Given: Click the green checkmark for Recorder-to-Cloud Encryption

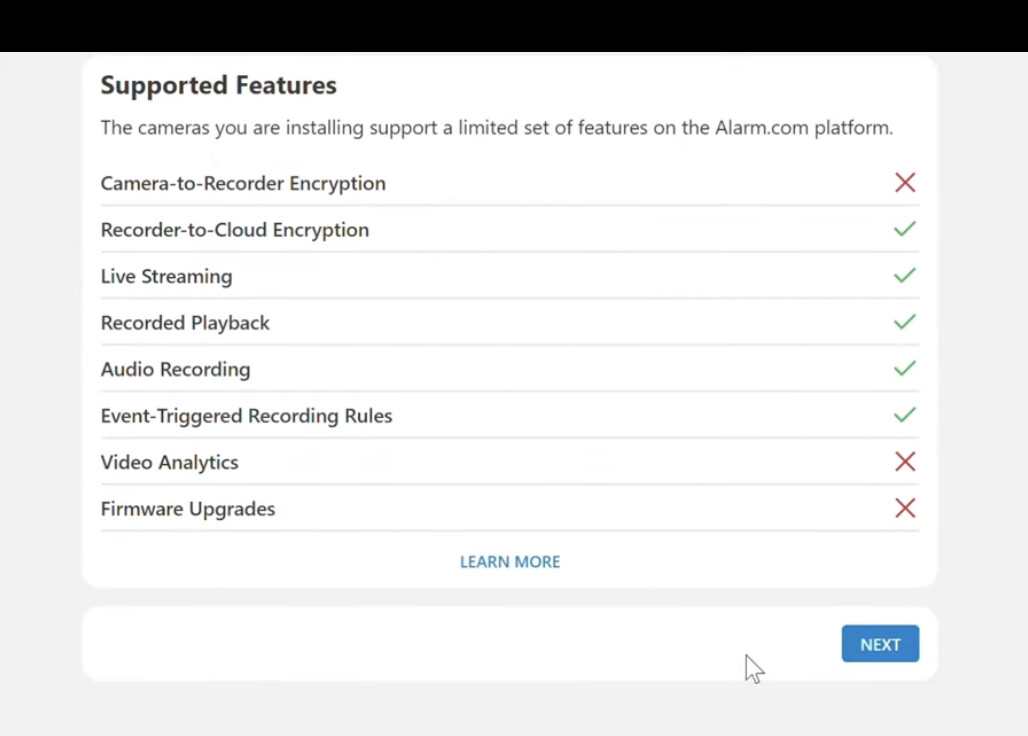Looking at the screenshot, I should click(x=904, y=229).
